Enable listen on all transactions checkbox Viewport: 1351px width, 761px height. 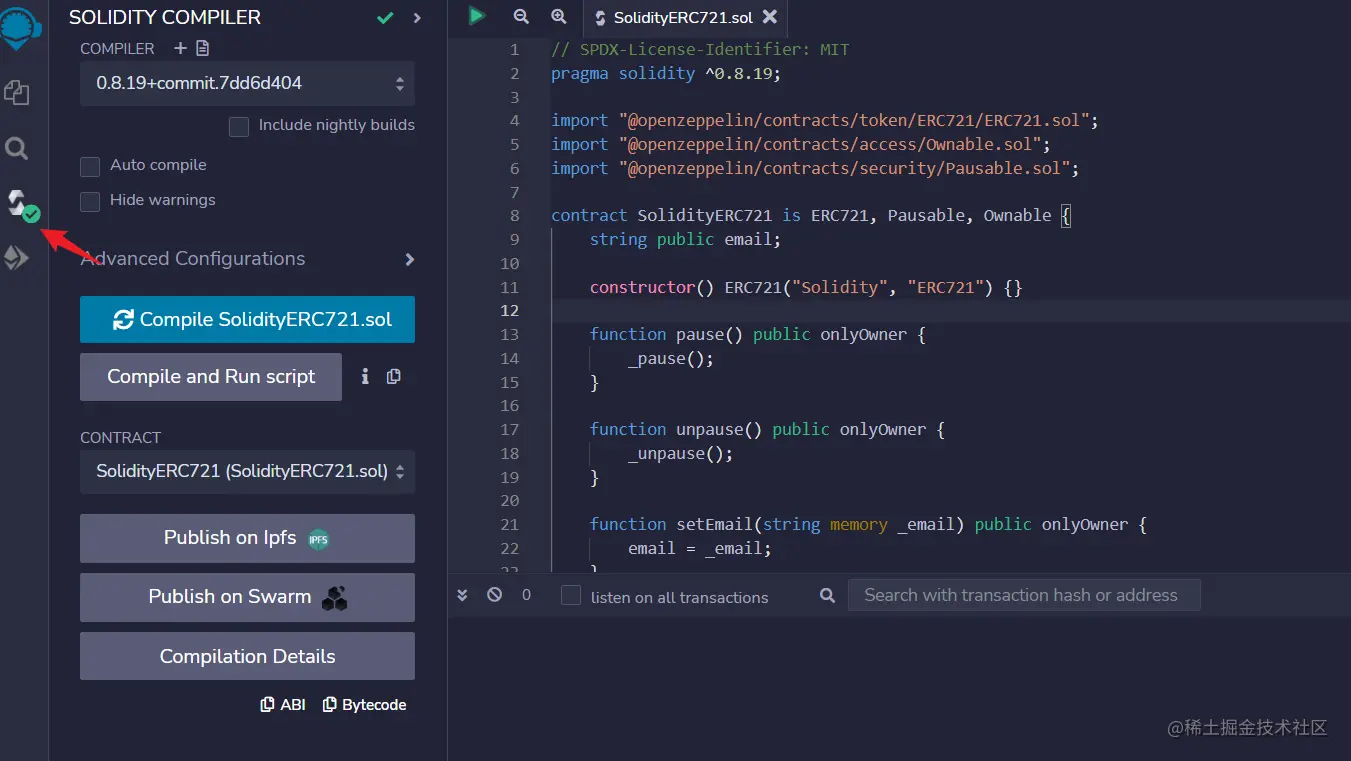point(571,596)
